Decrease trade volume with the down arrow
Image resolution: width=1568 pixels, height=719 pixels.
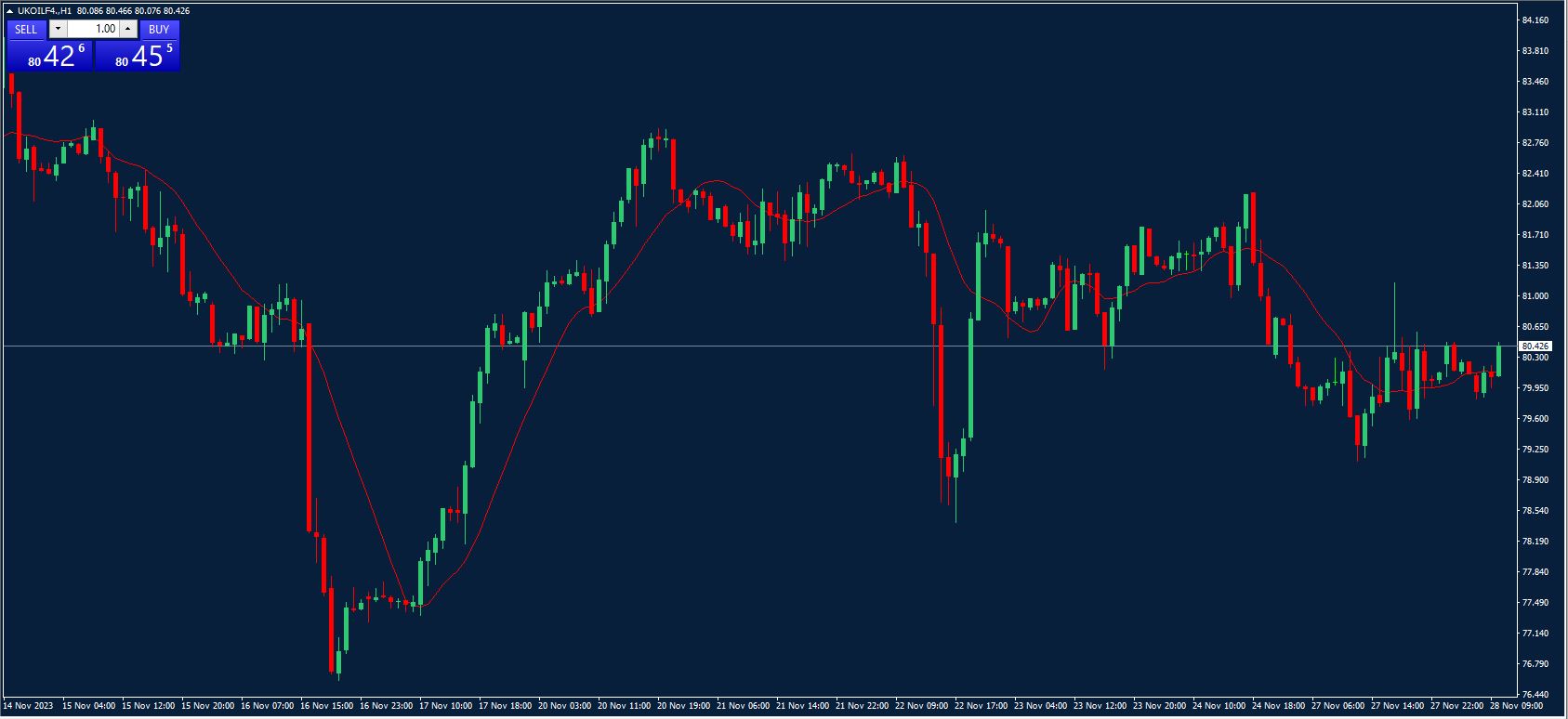point(58,30)
